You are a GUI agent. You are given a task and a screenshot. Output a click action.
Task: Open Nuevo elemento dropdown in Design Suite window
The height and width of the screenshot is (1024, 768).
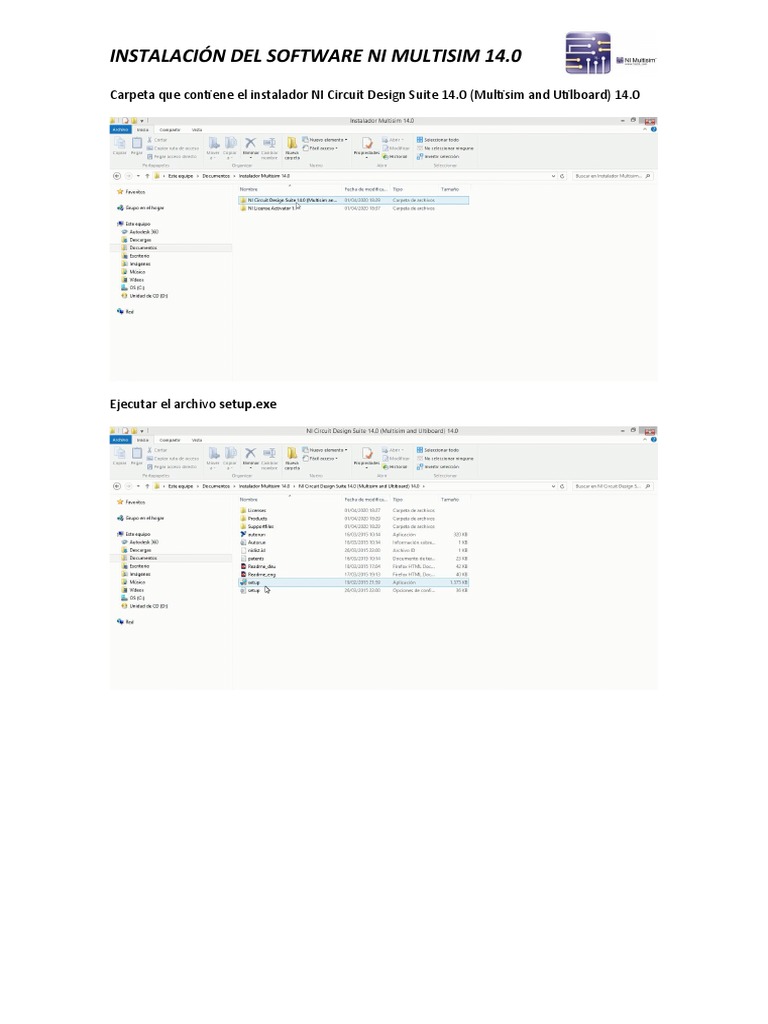(x=325, y=450)
